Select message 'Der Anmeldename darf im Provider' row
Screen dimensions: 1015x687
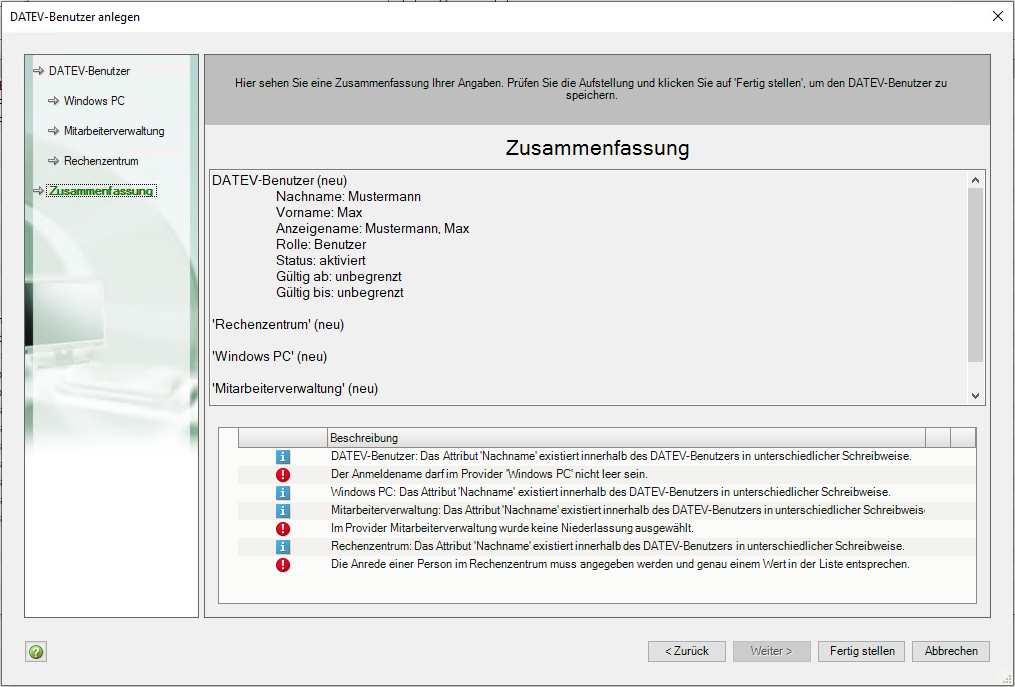pyautogui.click(x=607, y=475)
